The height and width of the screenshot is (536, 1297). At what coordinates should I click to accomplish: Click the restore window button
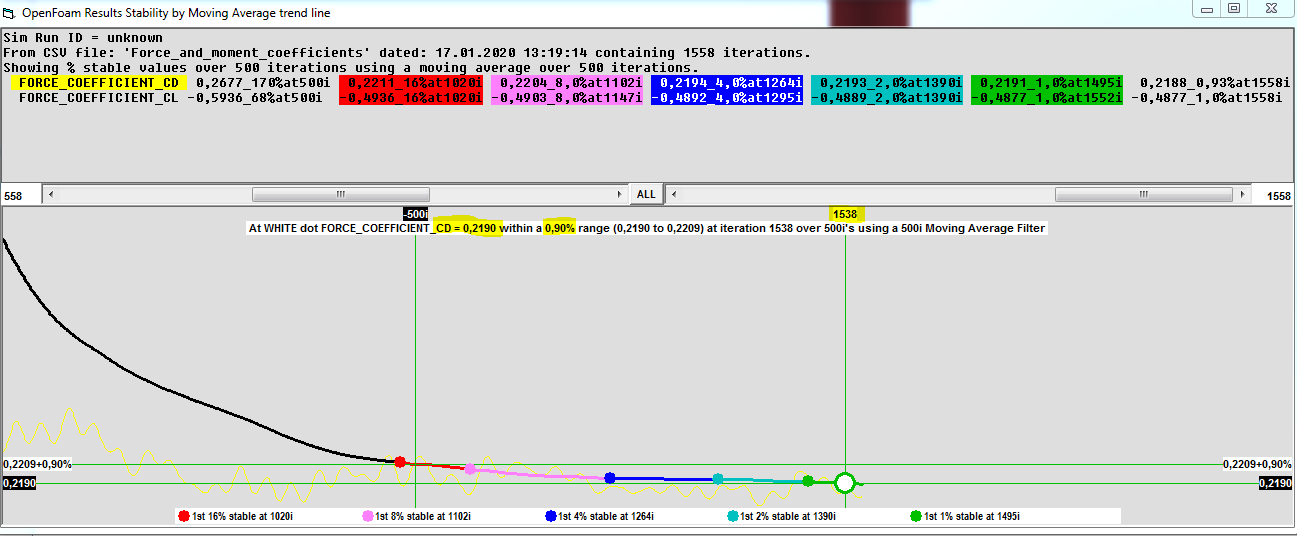point(1234,8)
